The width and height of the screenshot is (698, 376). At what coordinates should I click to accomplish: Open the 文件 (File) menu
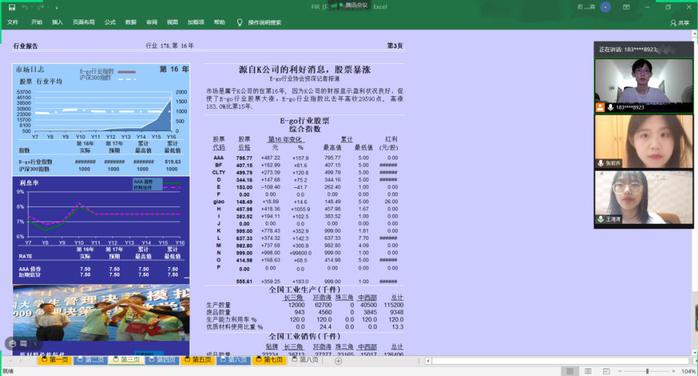tap(13, 22)
